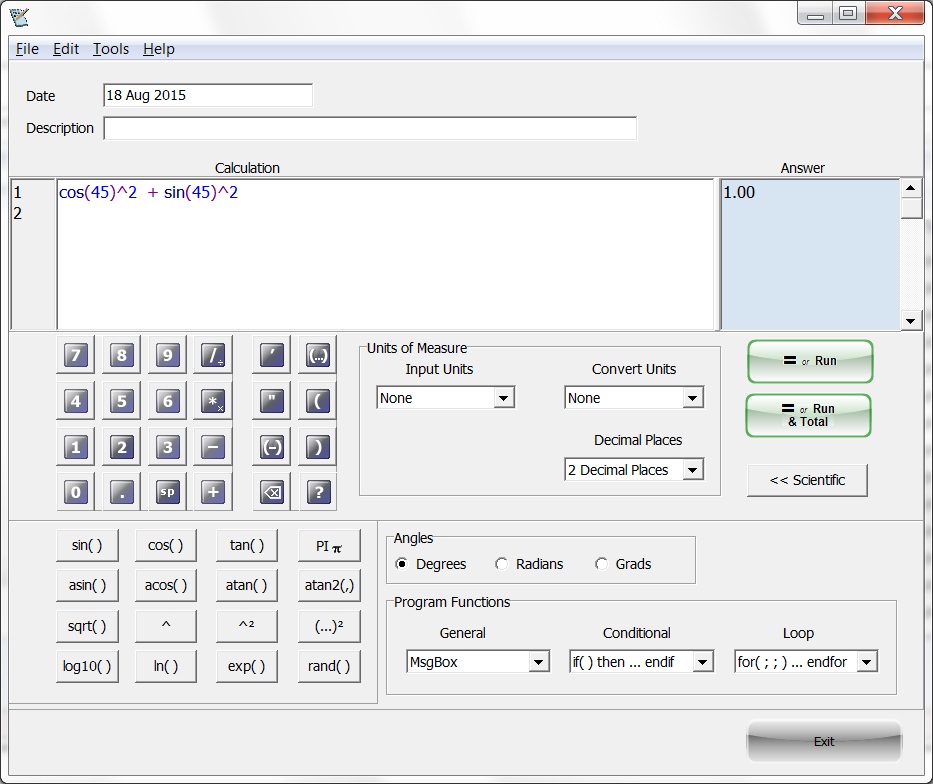Click the negative sign (-) keypad button
Screen dimensions: 933x784
click(272, 447)
